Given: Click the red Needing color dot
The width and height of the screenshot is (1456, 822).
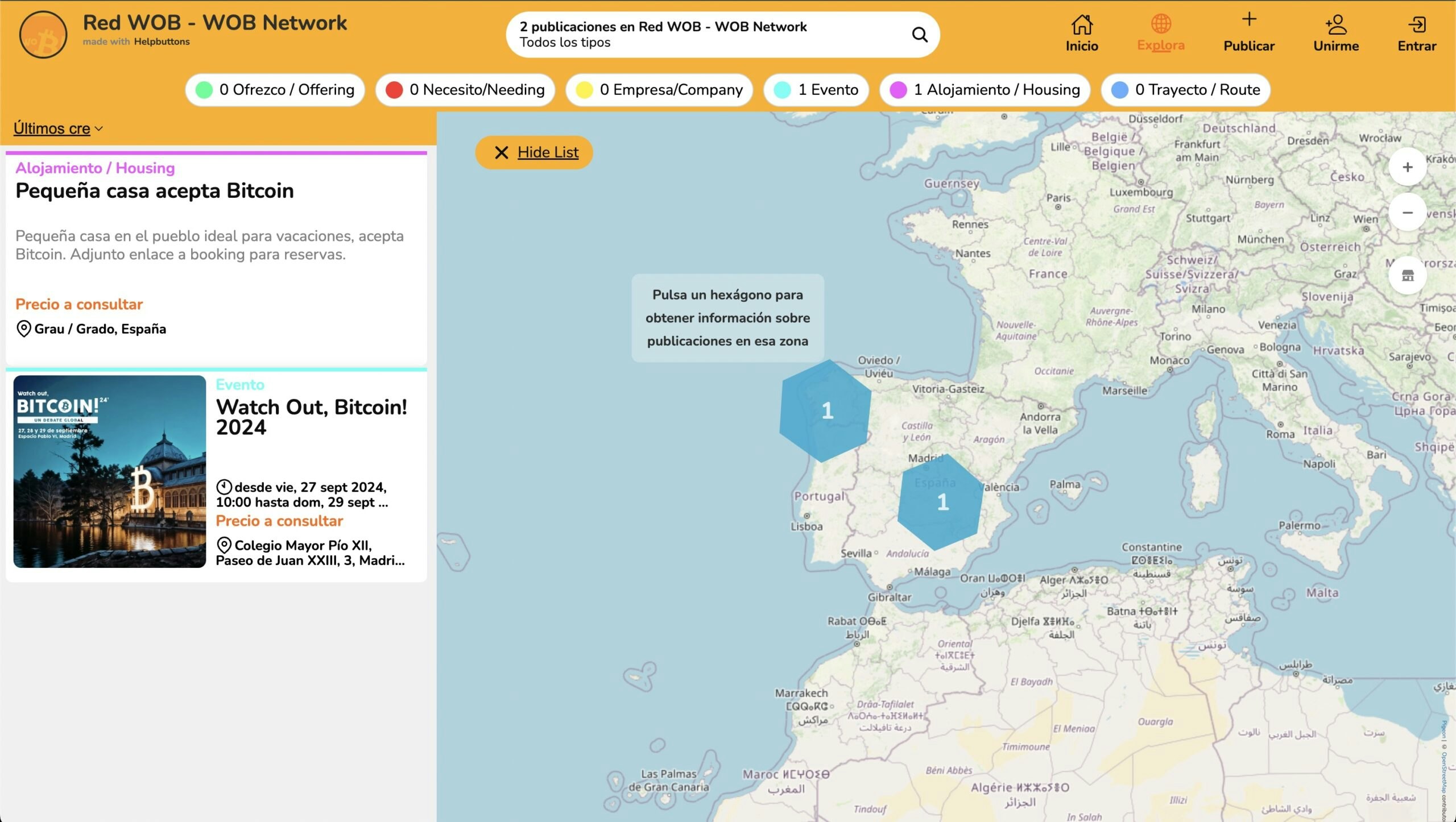Looking at the screenshot, I should pyautogui.click(x=394, y=90).
